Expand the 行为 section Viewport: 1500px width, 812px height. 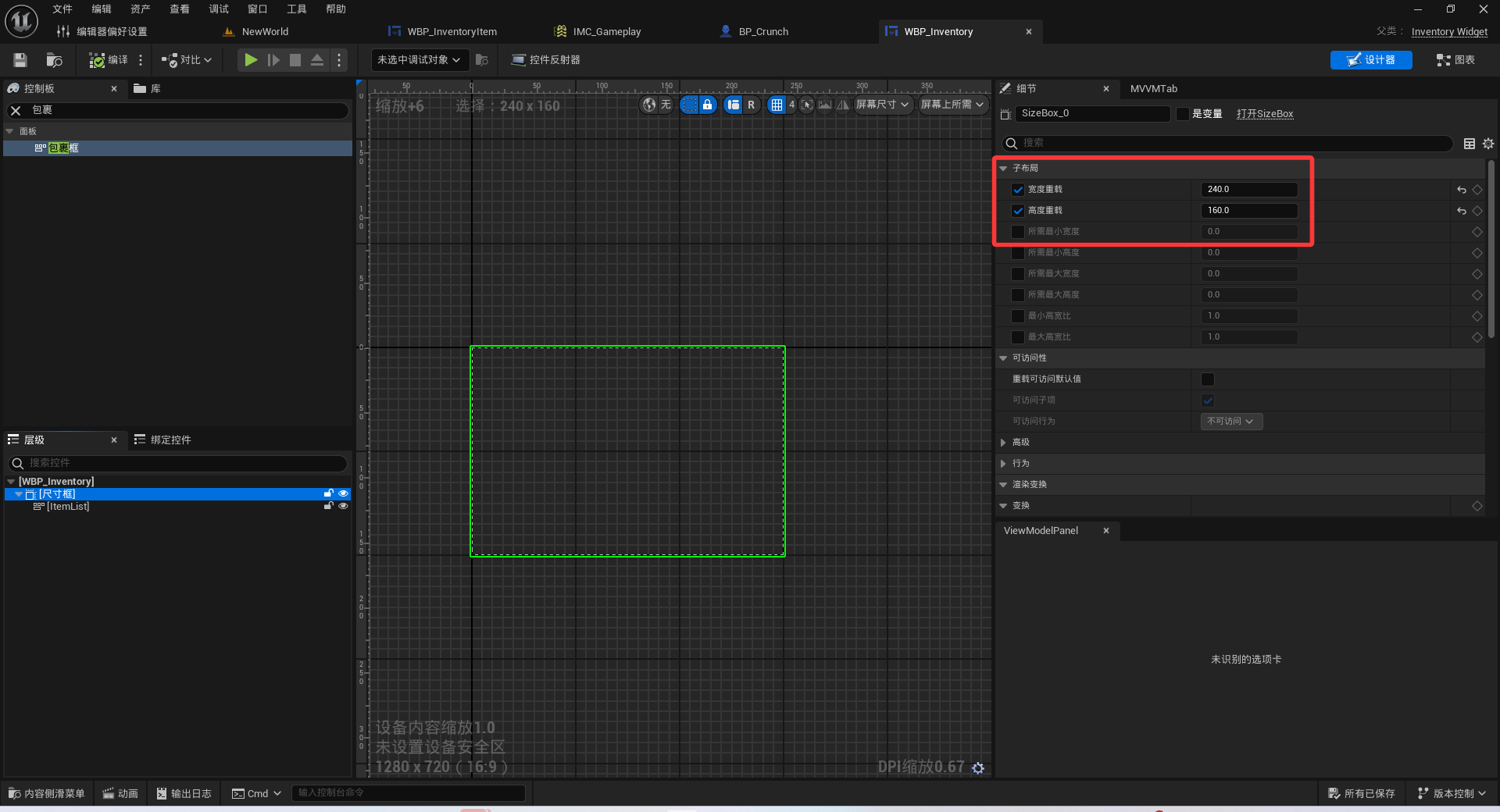(1003, 464)
